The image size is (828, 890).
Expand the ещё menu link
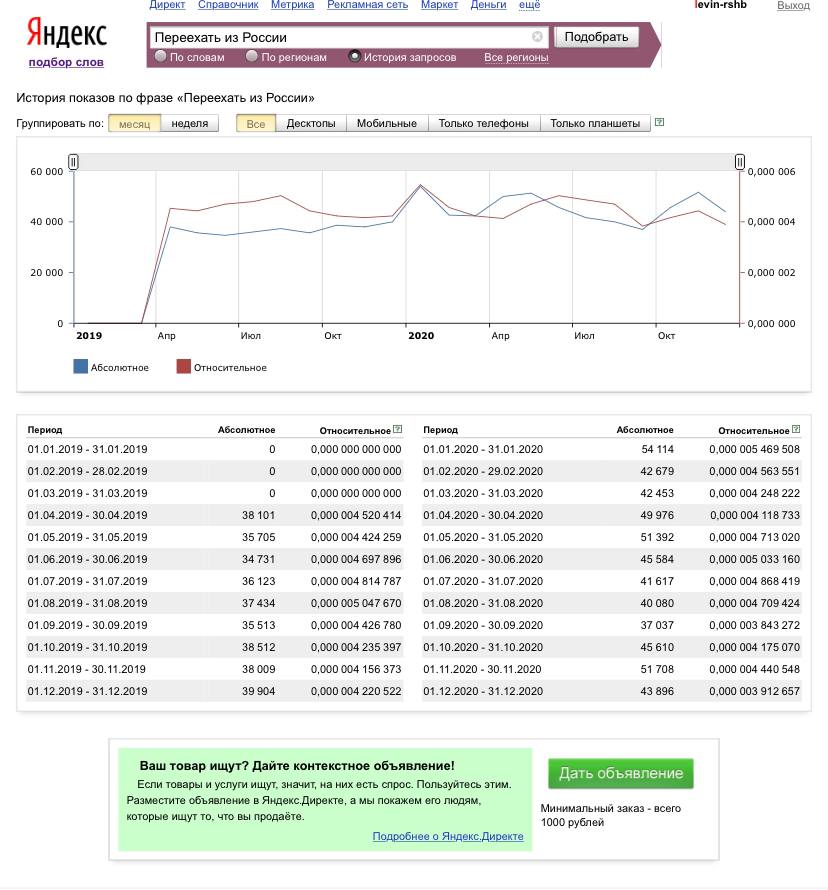(529, 5)
